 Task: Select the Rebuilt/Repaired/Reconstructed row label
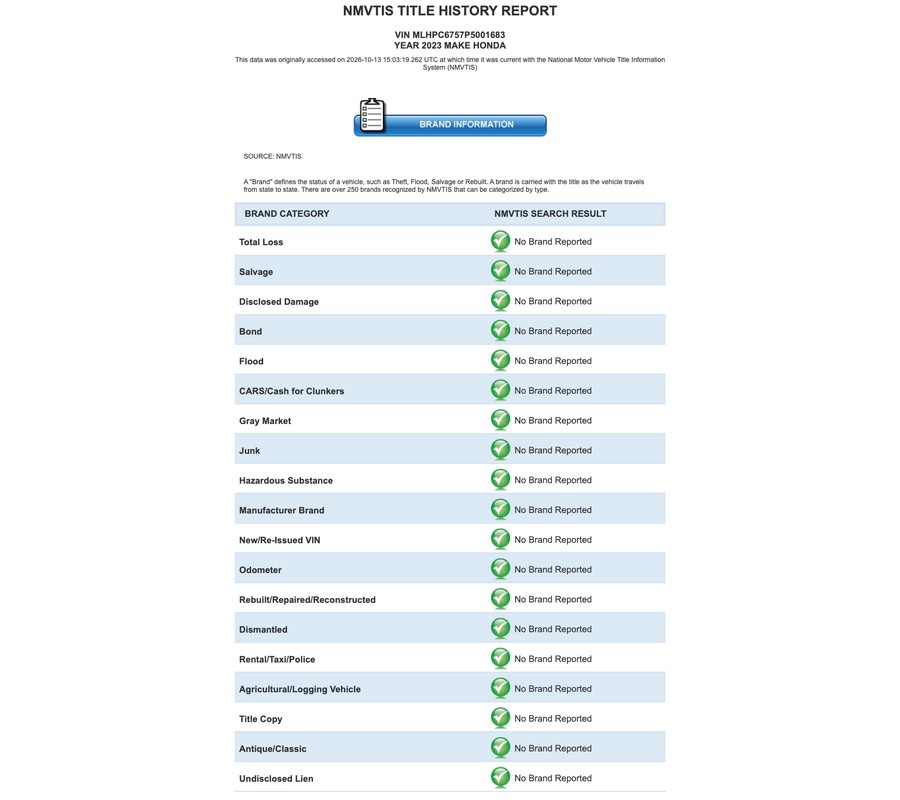tap(308, 600)
